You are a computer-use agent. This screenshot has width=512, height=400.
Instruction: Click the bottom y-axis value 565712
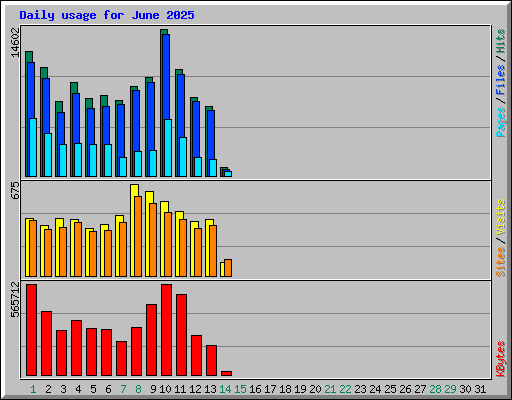[x=15, y=300]
